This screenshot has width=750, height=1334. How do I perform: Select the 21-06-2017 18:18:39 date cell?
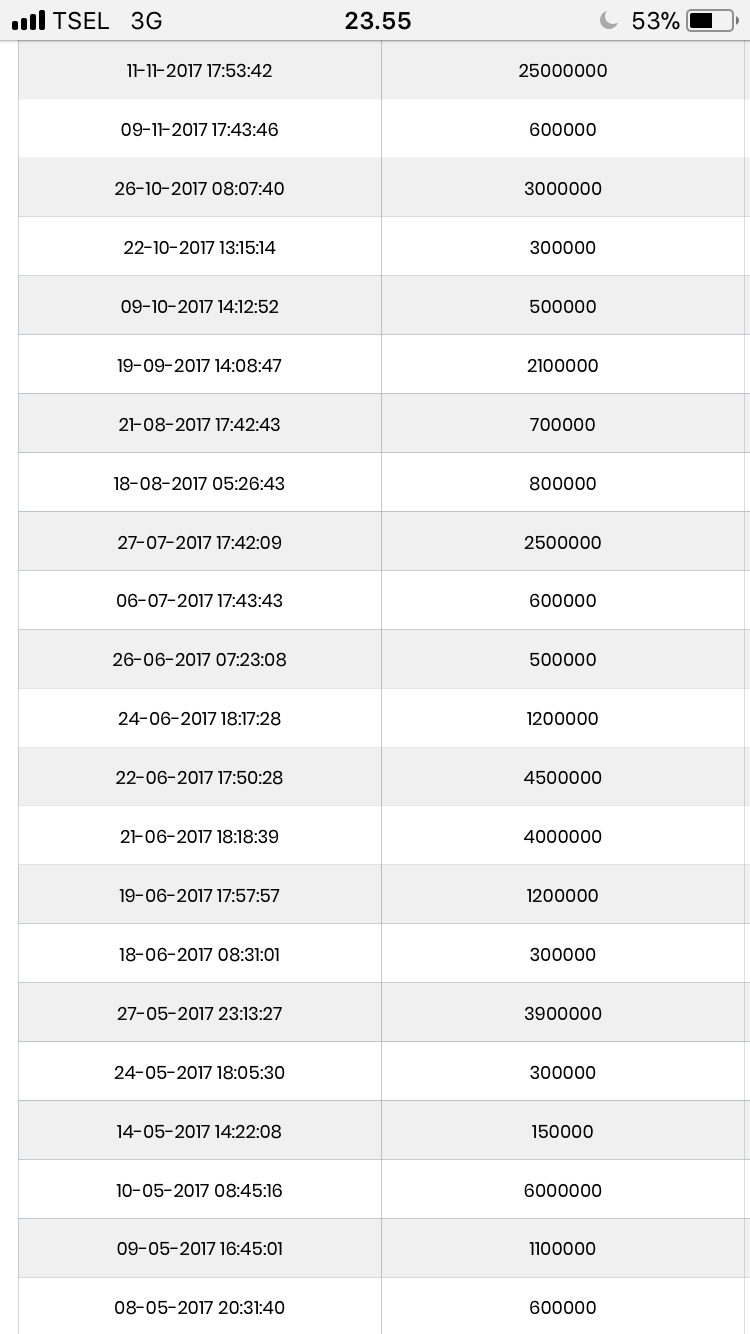(x=200, y=837)
